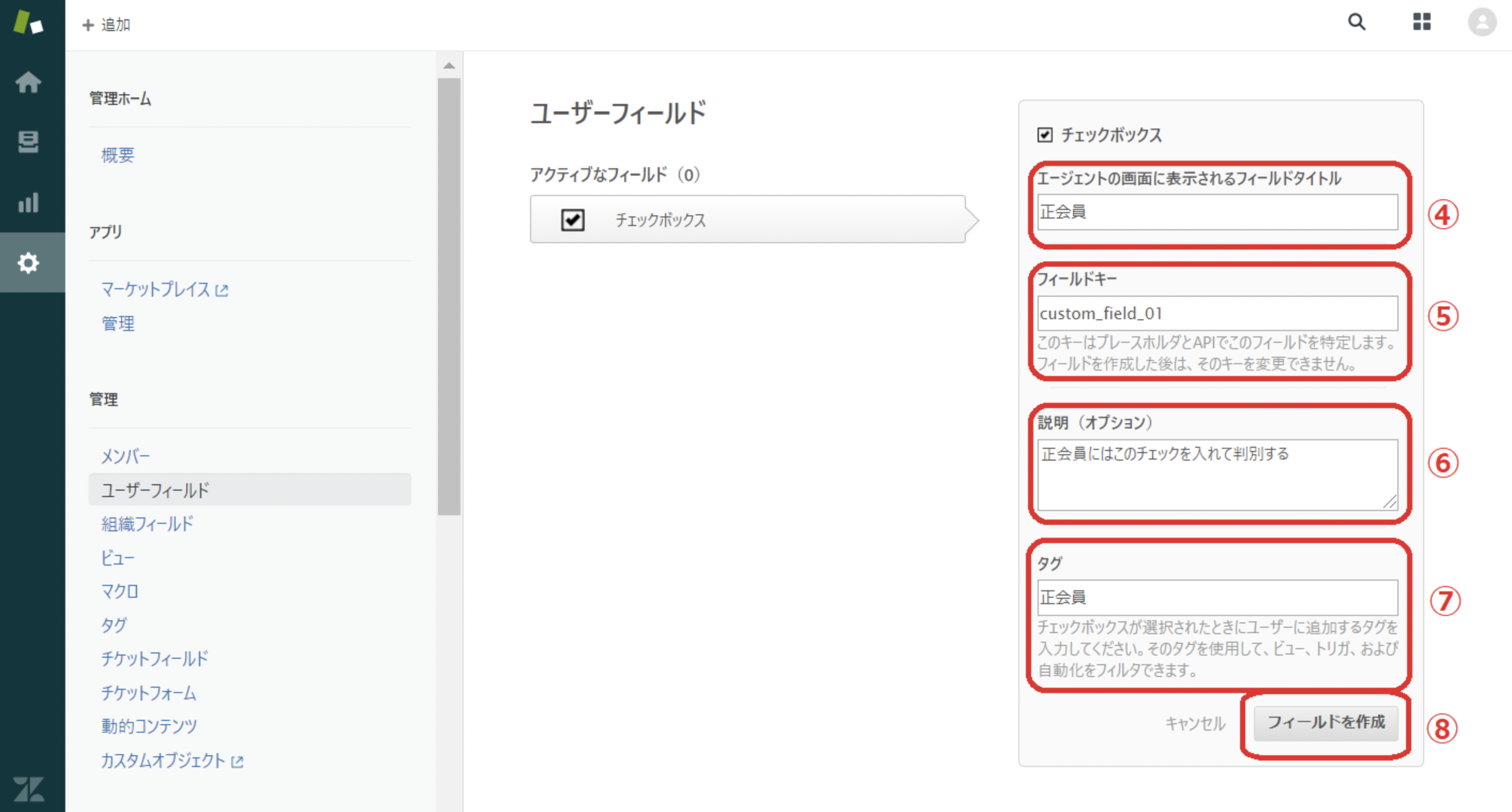Screen dimensions: 1512x812
Task: Open search with the magnifier icon
Action: (1356, 22)
